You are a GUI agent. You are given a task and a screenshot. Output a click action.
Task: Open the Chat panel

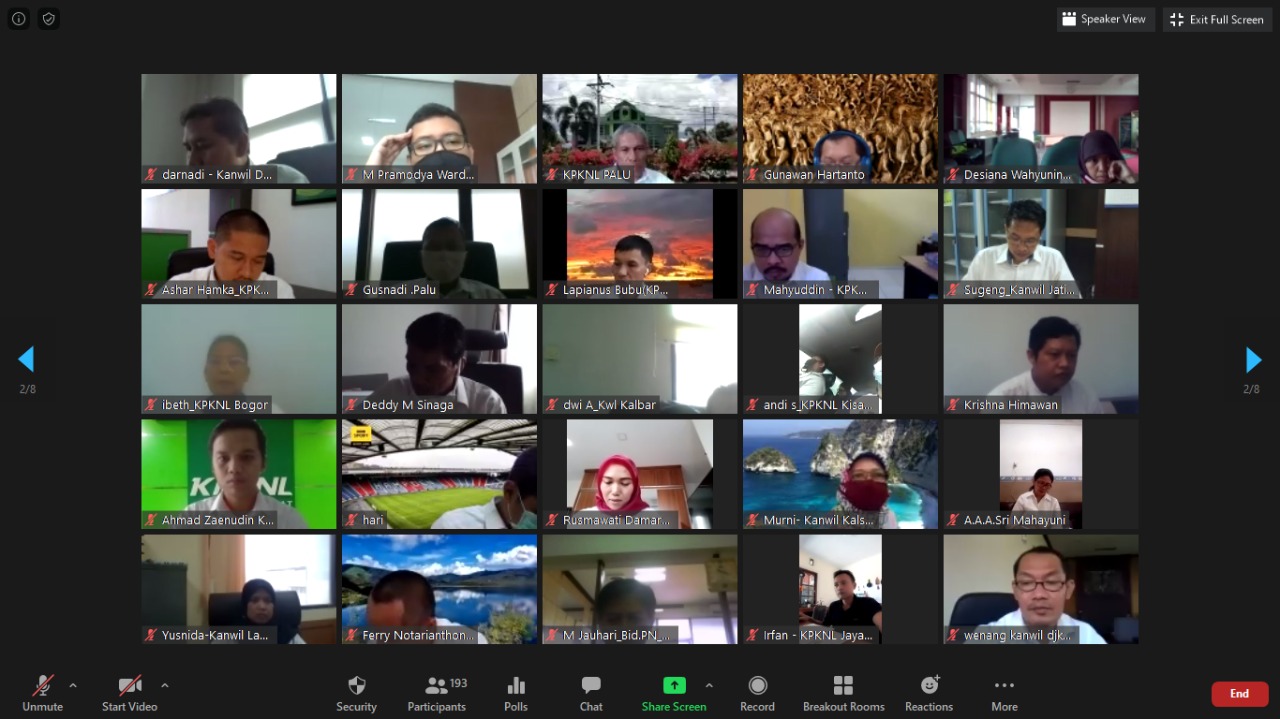coord(591,693)
